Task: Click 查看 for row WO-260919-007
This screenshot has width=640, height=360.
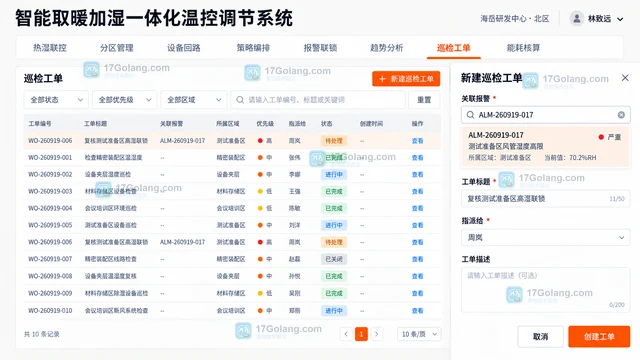Action: (417, 259)
